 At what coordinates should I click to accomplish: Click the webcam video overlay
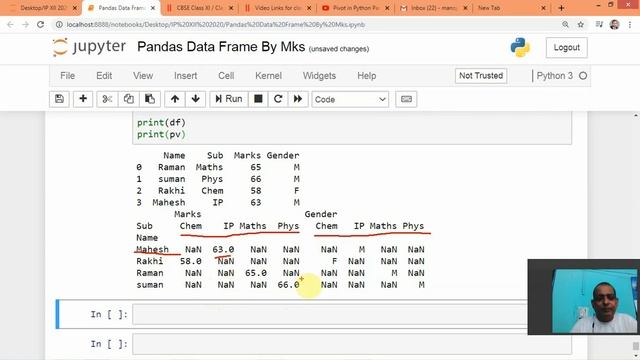(x=584, y=297)
